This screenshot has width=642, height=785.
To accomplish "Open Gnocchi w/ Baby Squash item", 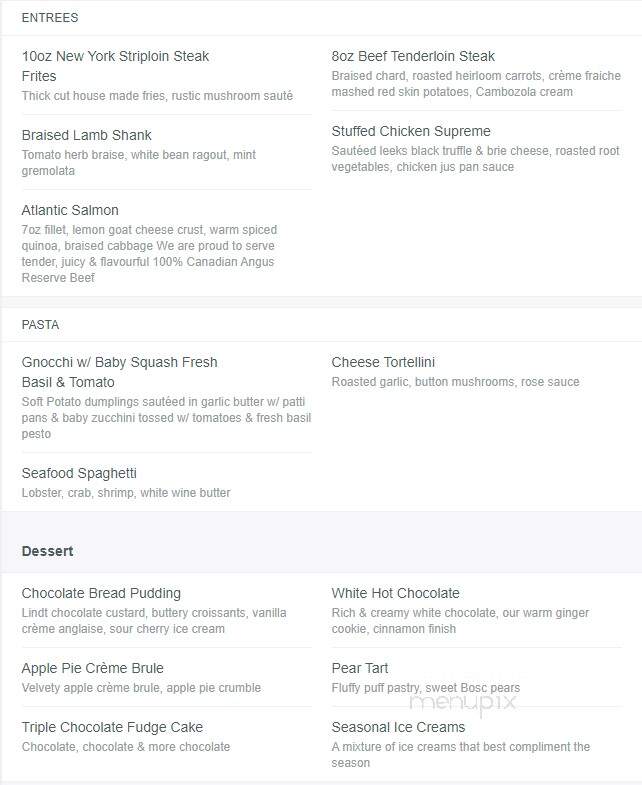I will (119, 372).
